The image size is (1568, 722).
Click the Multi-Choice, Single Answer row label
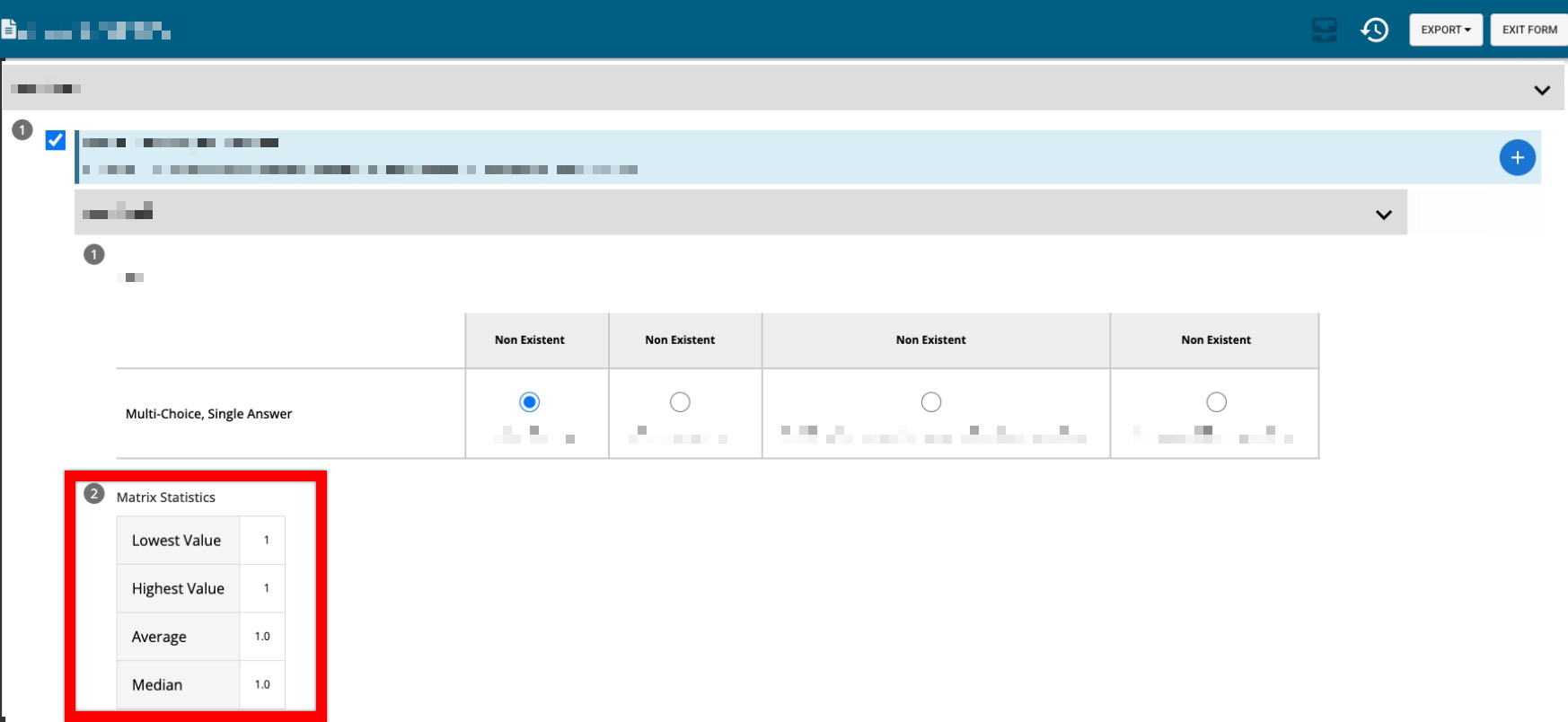(x=208, y=414)
